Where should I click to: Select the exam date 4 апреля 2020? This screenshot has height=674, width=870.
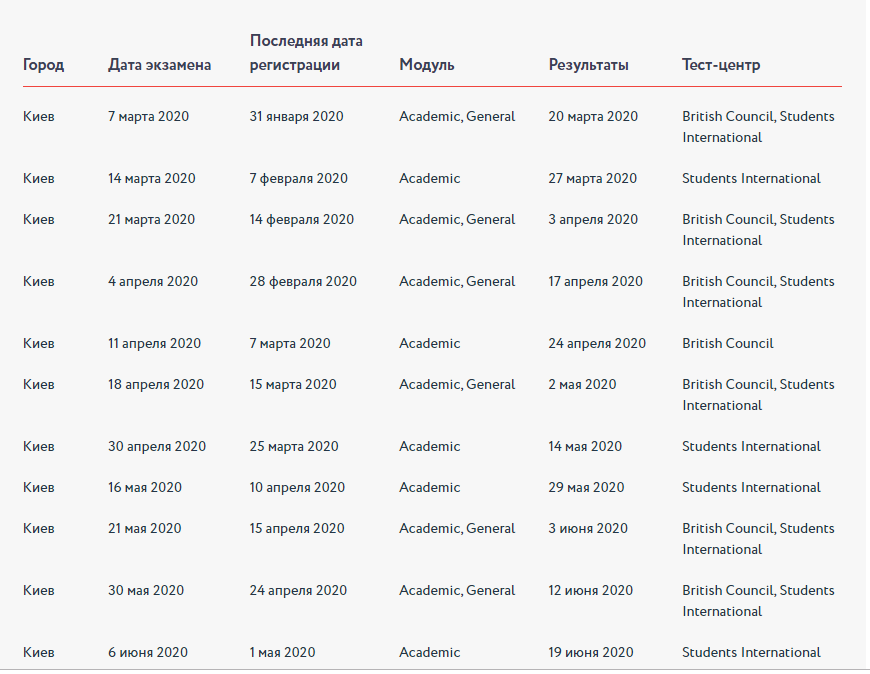coord(153,282)
